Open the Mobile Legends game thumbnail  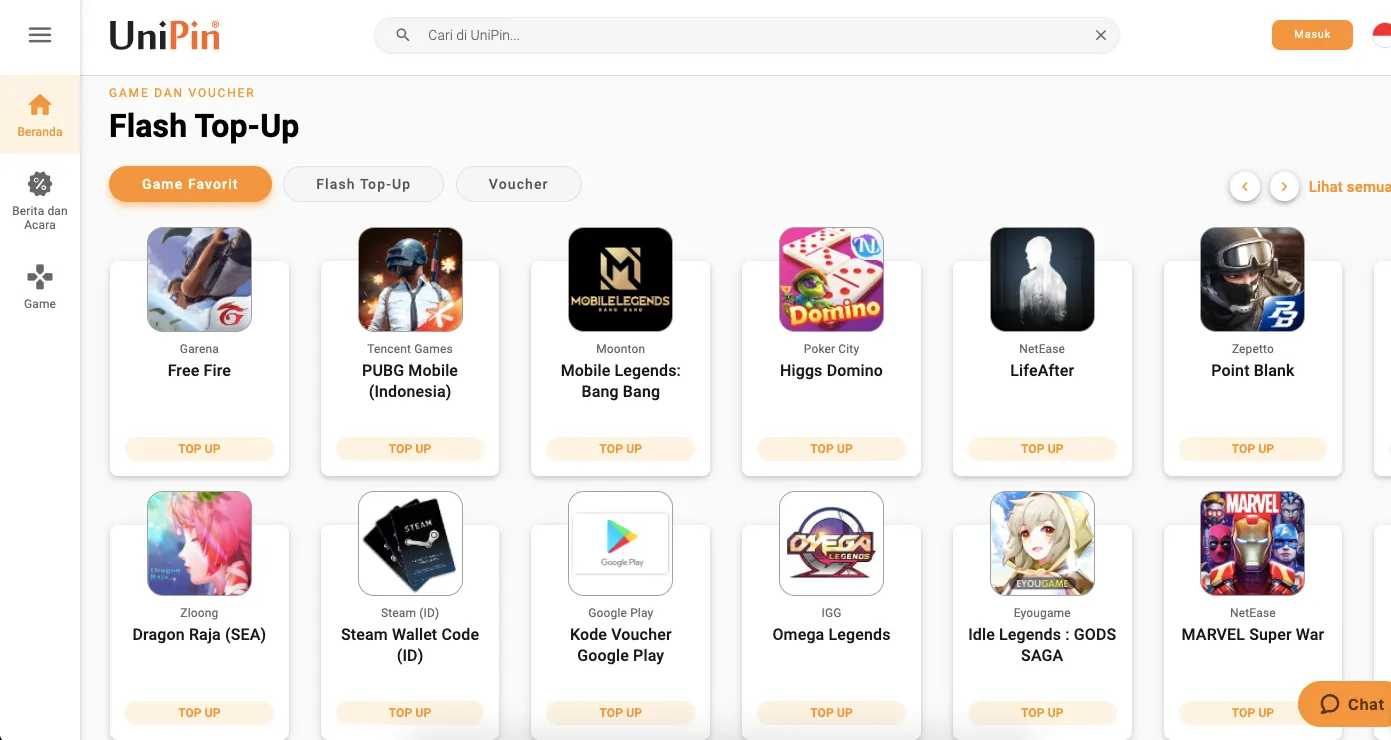coord(621,279)
